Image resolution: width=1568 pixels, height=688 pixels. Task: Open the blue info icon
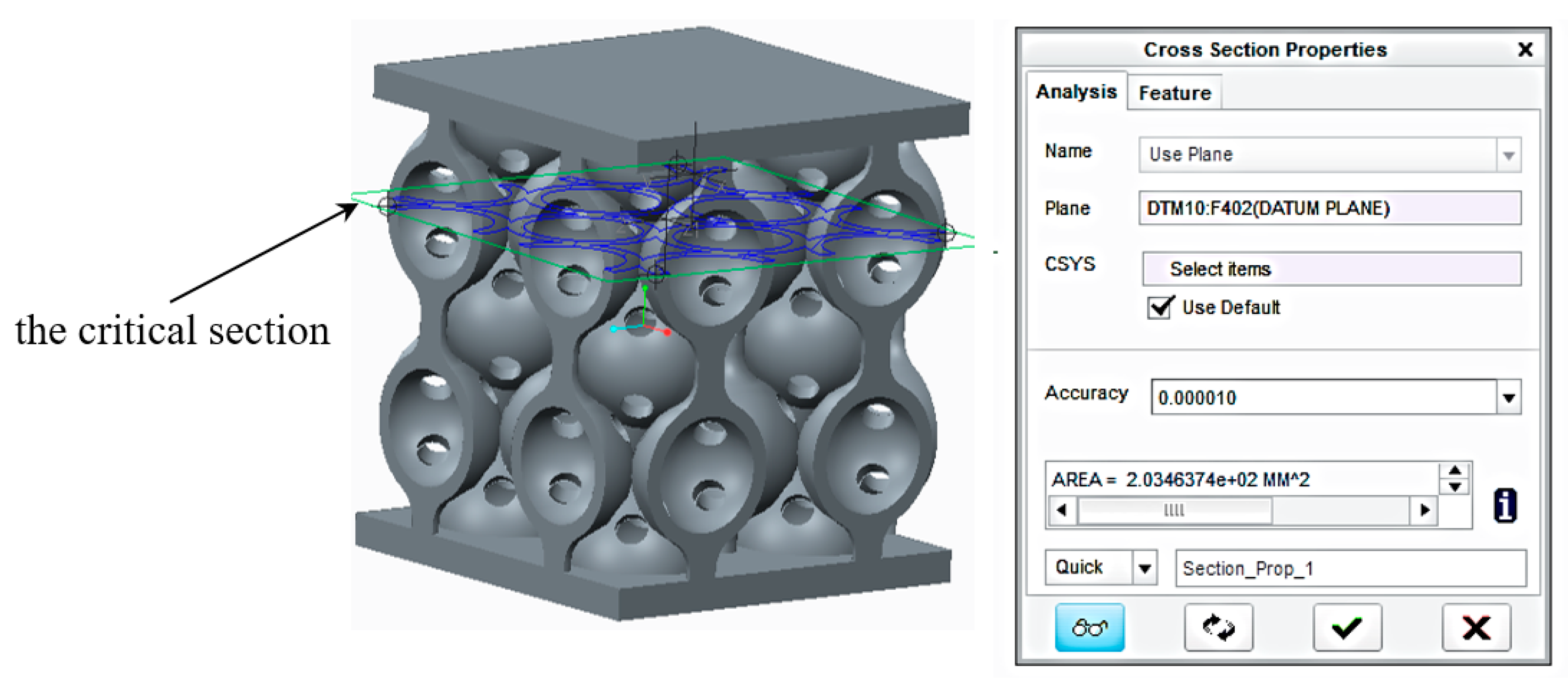(1505, 505)
